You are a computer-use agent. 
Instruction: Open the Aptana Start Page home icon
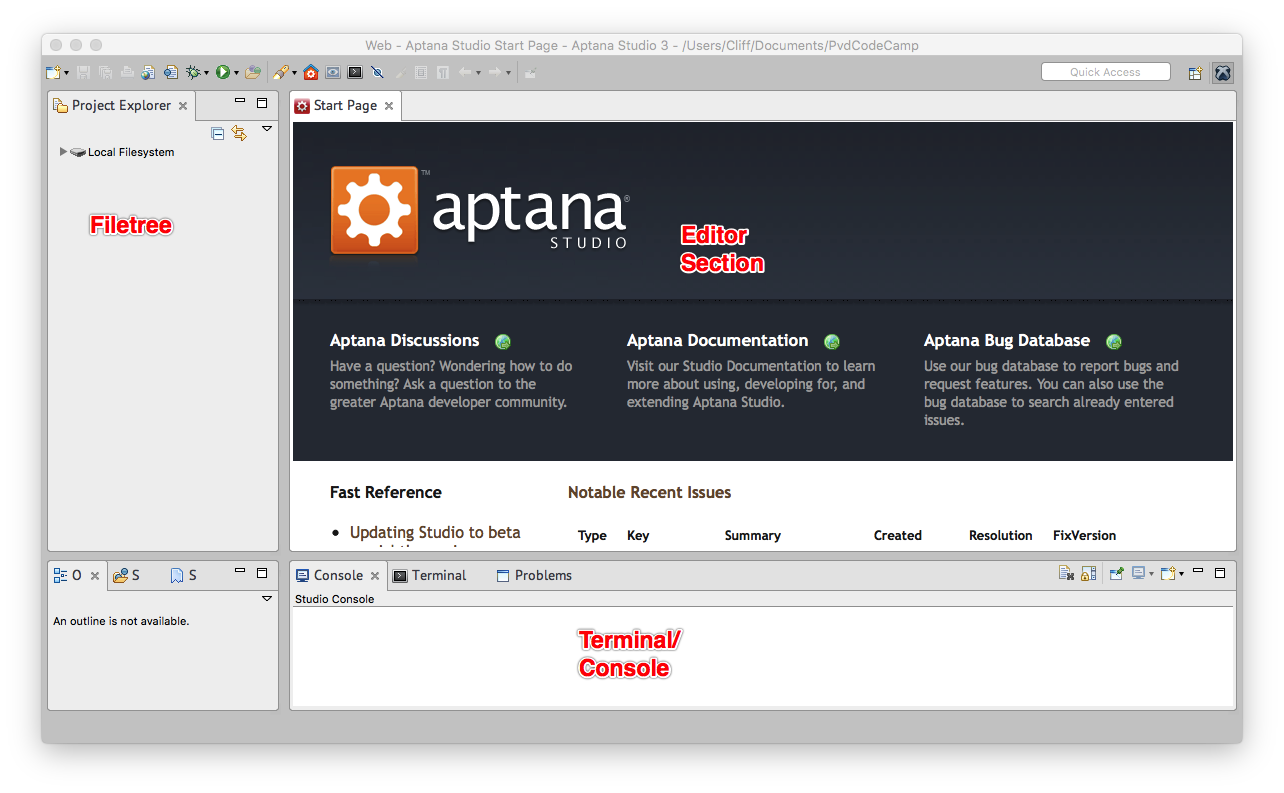pyautogui.click(x=311, y=72)
